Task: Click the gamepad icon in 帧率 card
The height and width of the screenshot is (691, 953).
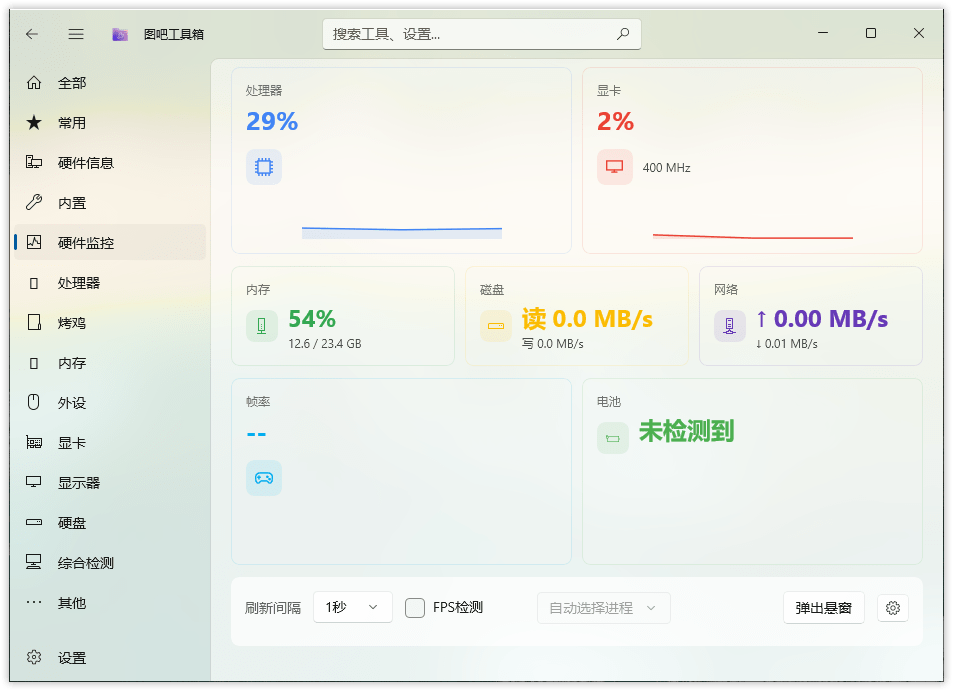Action: click(x=264, y=478)
